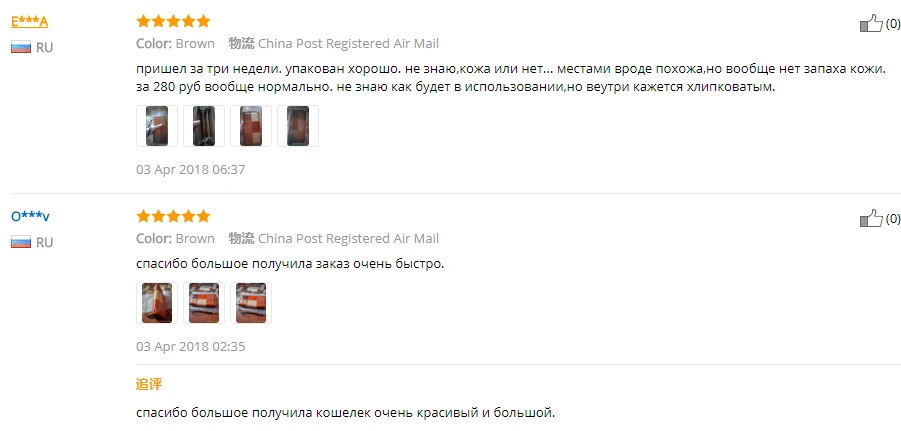Open third photo in O***v's review
This screenshot has height=431, width=901.
(251, 303)
